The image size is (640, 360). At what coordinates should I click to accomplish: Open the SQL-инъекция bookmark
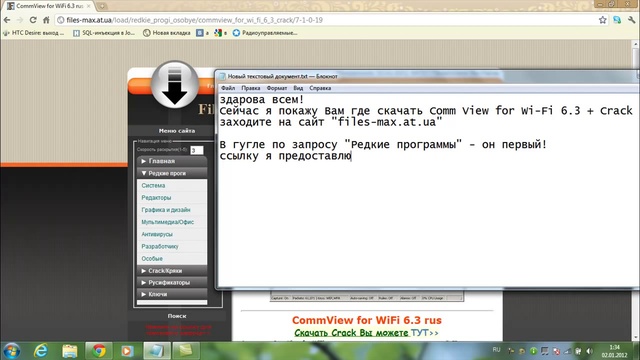(x=104, y=33)
